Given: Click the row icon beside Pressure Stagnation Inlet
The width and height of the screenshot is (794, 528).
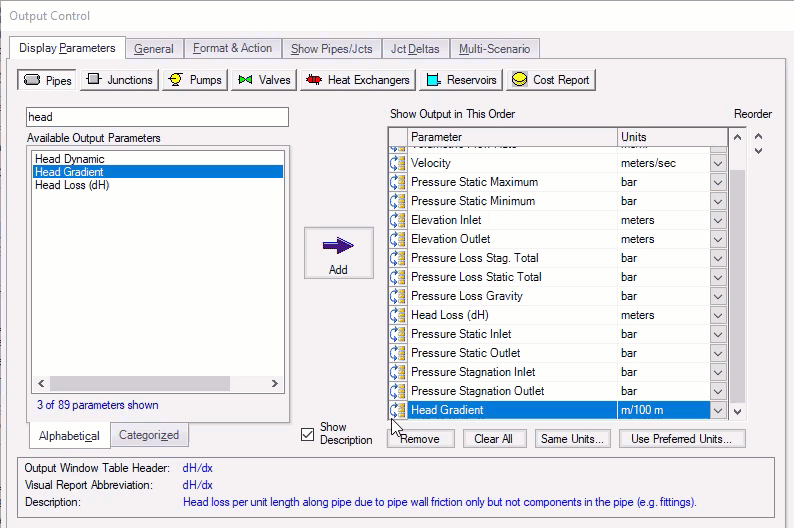Looking at the screenshot, I should (398, 372).
